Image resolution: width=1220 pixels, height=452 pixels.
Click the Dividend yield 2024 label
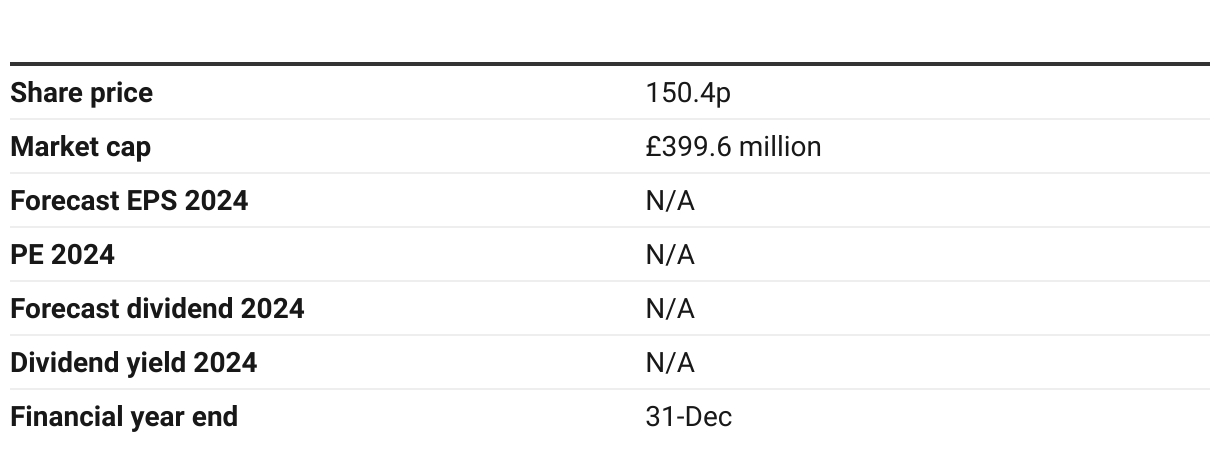click(133, 363)
